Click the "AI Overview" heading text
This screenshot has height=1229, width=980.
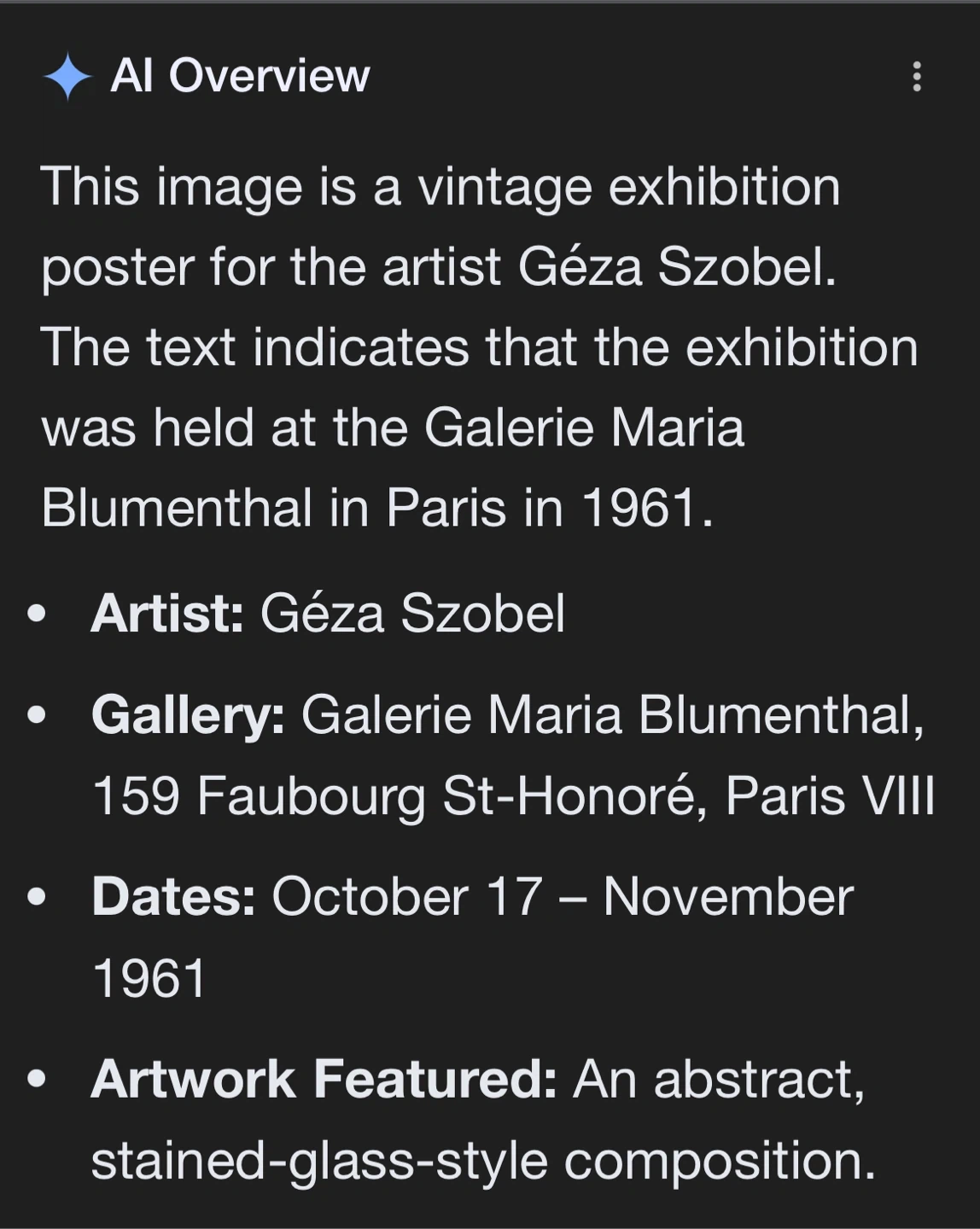[240, 76]
